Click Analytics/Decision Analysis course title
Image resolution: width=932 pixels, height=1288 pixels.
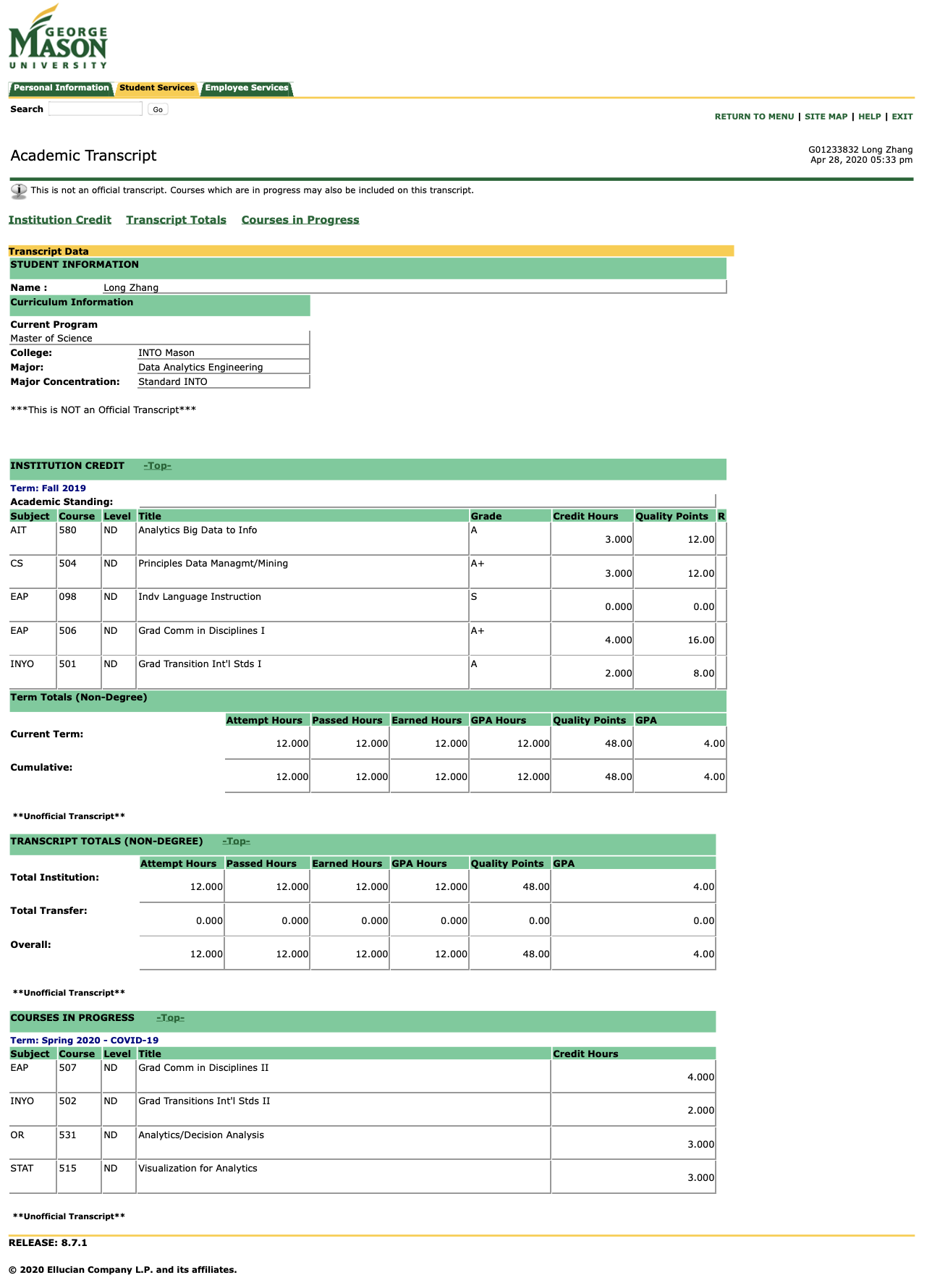tap(201, 1135)
